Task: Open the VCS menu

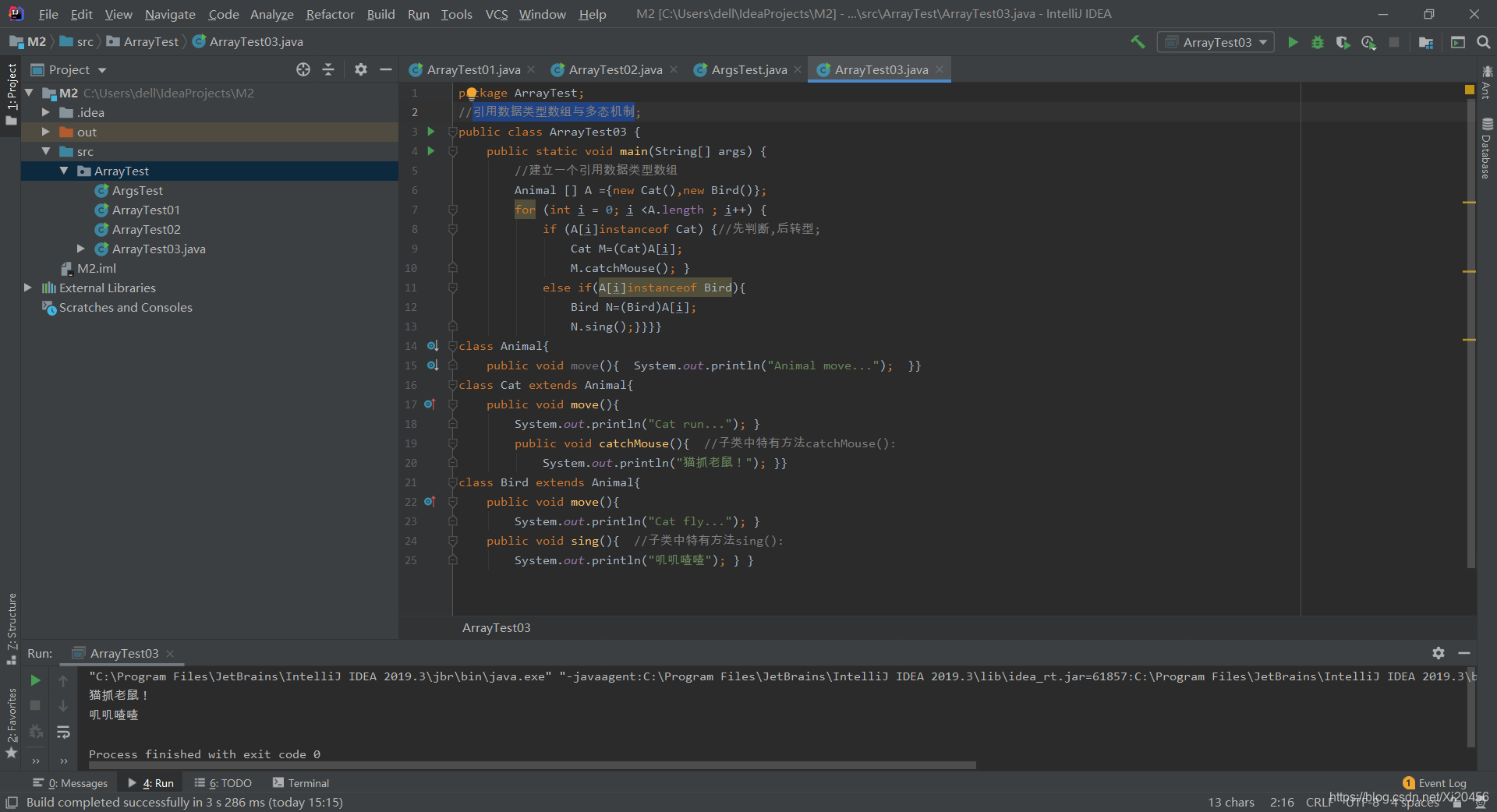Action: [497, 14]
